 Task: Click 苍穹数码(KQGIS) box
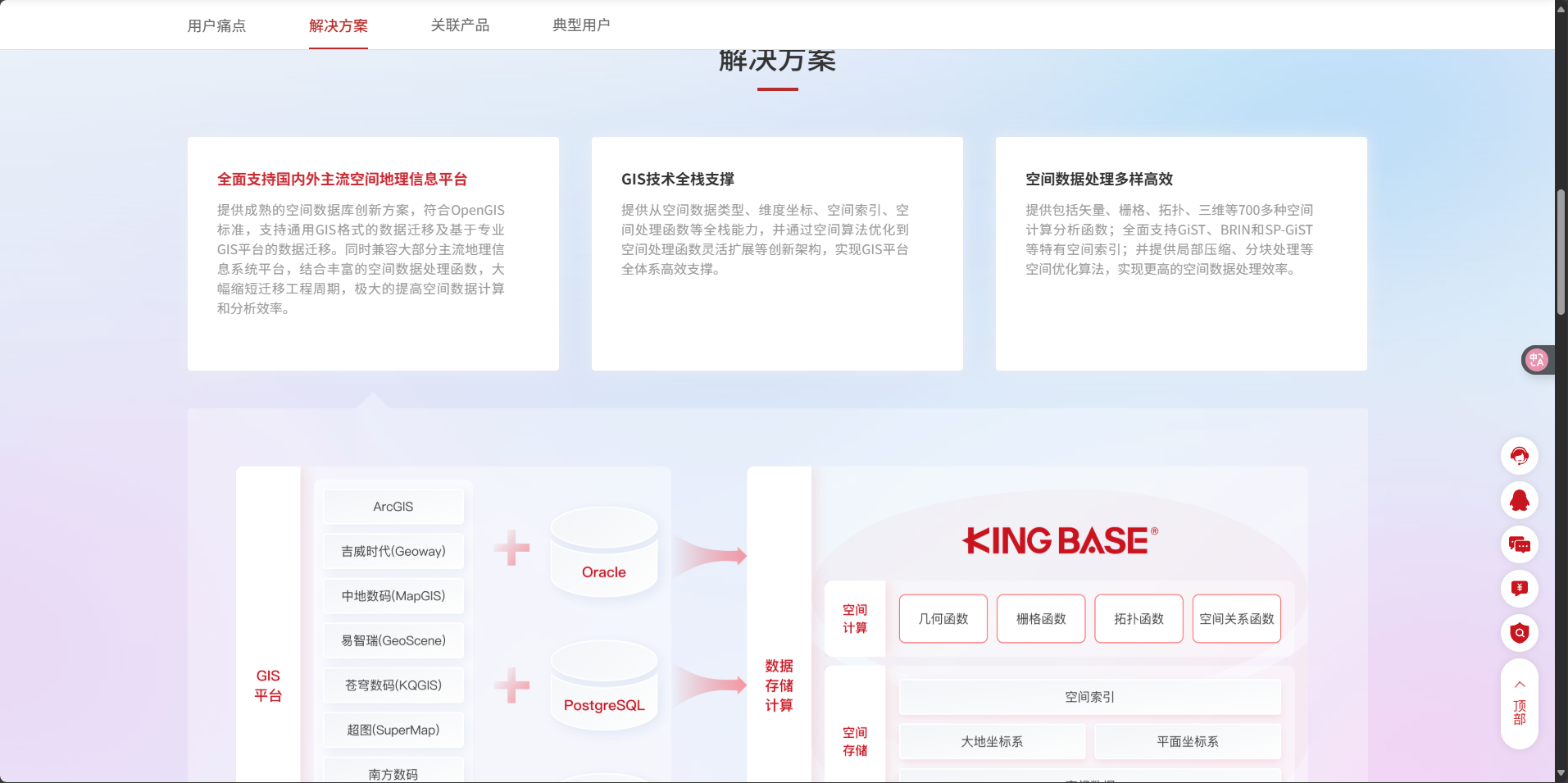coord(393,685)
